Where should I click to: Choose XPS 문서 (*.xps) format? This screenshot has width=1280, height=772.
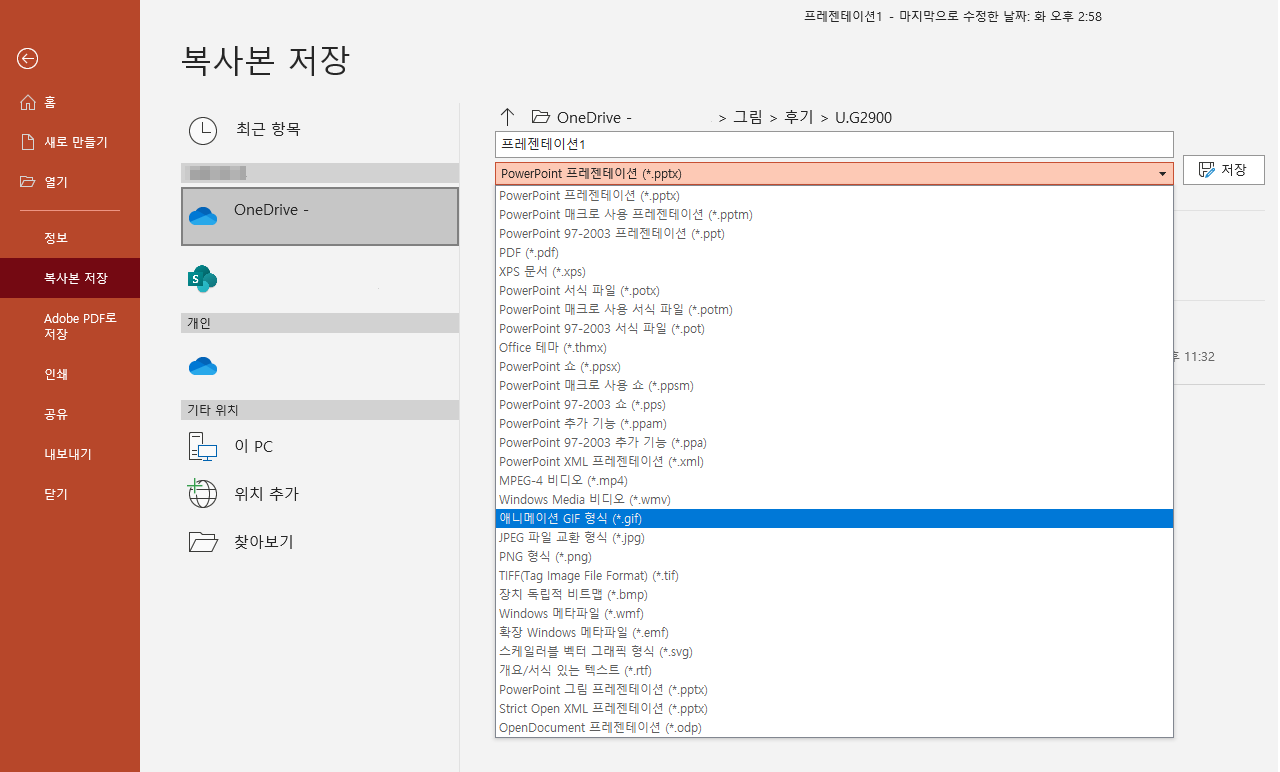834,272
